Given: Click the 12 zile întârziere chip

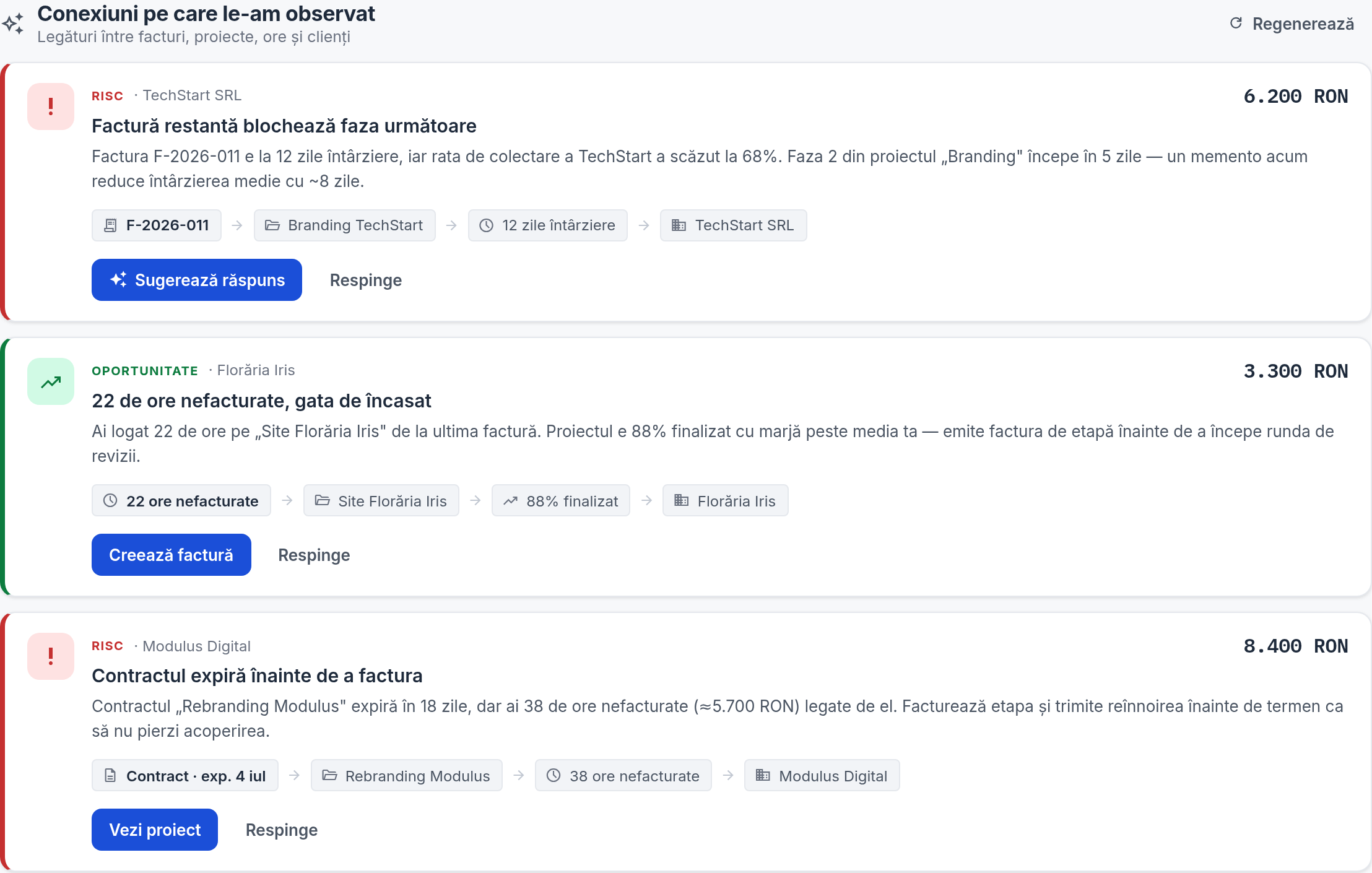Looking at the screenshot, I should pyautogui.click(x=548, y=225).
